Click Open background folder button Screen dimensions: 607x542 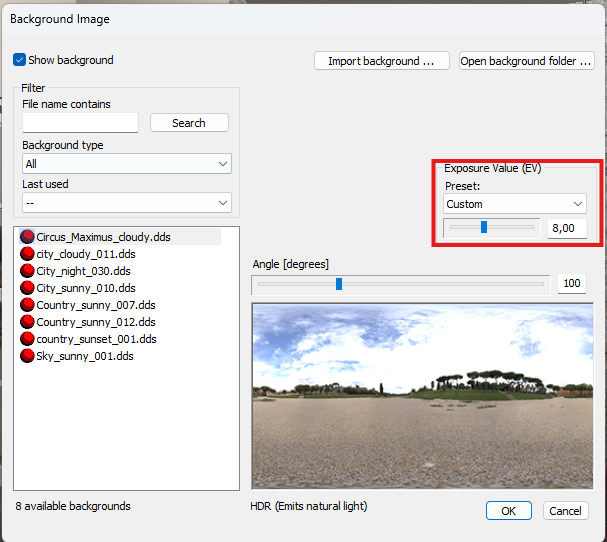(x=526, y=61)
